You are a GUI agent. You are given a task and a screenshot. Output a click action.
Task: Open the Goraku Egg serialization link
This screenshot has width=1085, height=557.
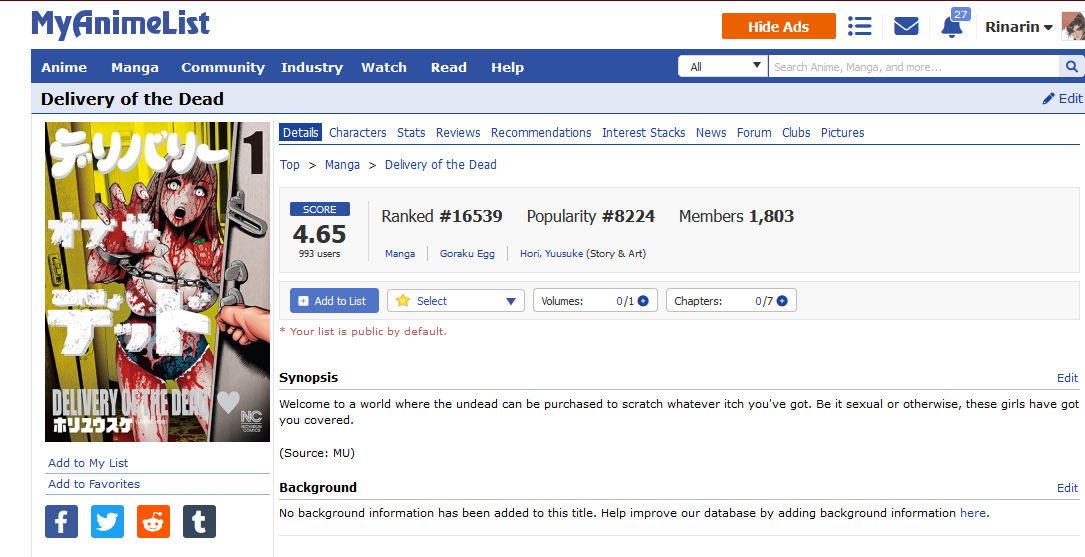(468, 254)
